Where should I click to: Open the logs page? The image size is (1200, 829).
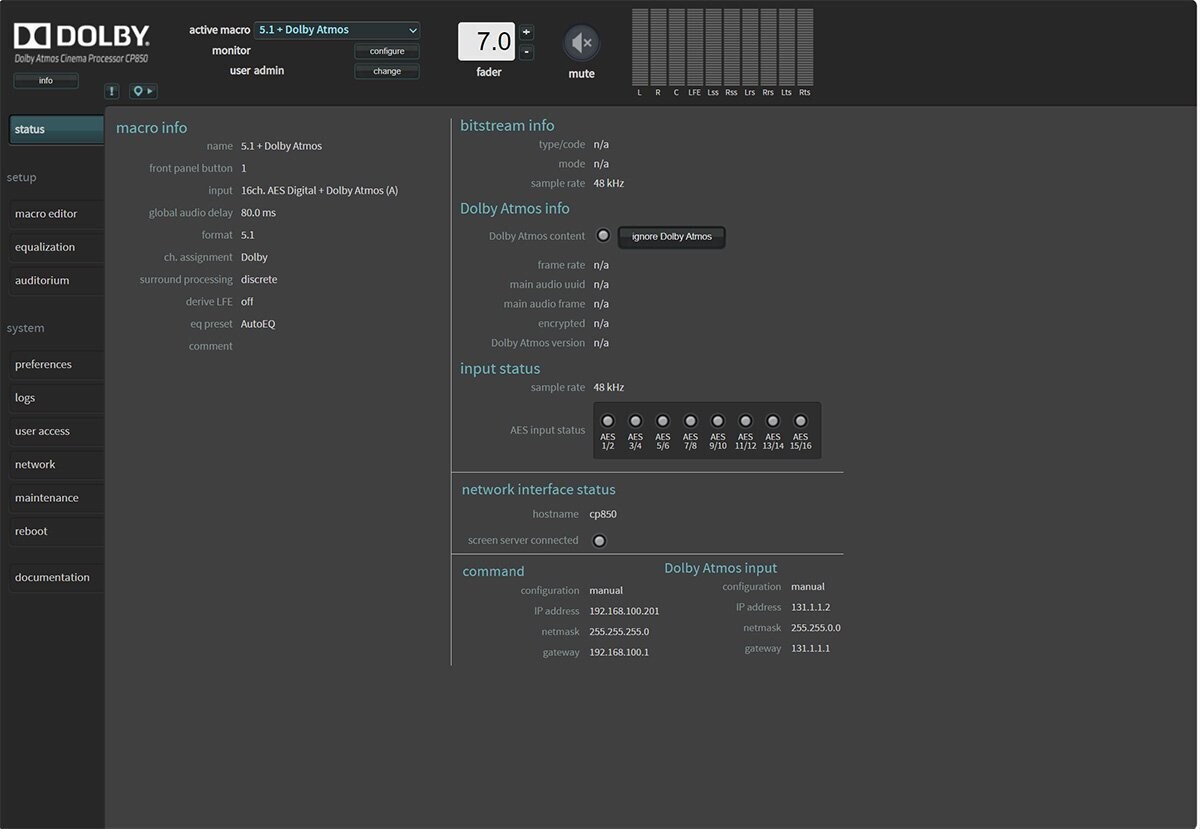click(x=56, y=398)
